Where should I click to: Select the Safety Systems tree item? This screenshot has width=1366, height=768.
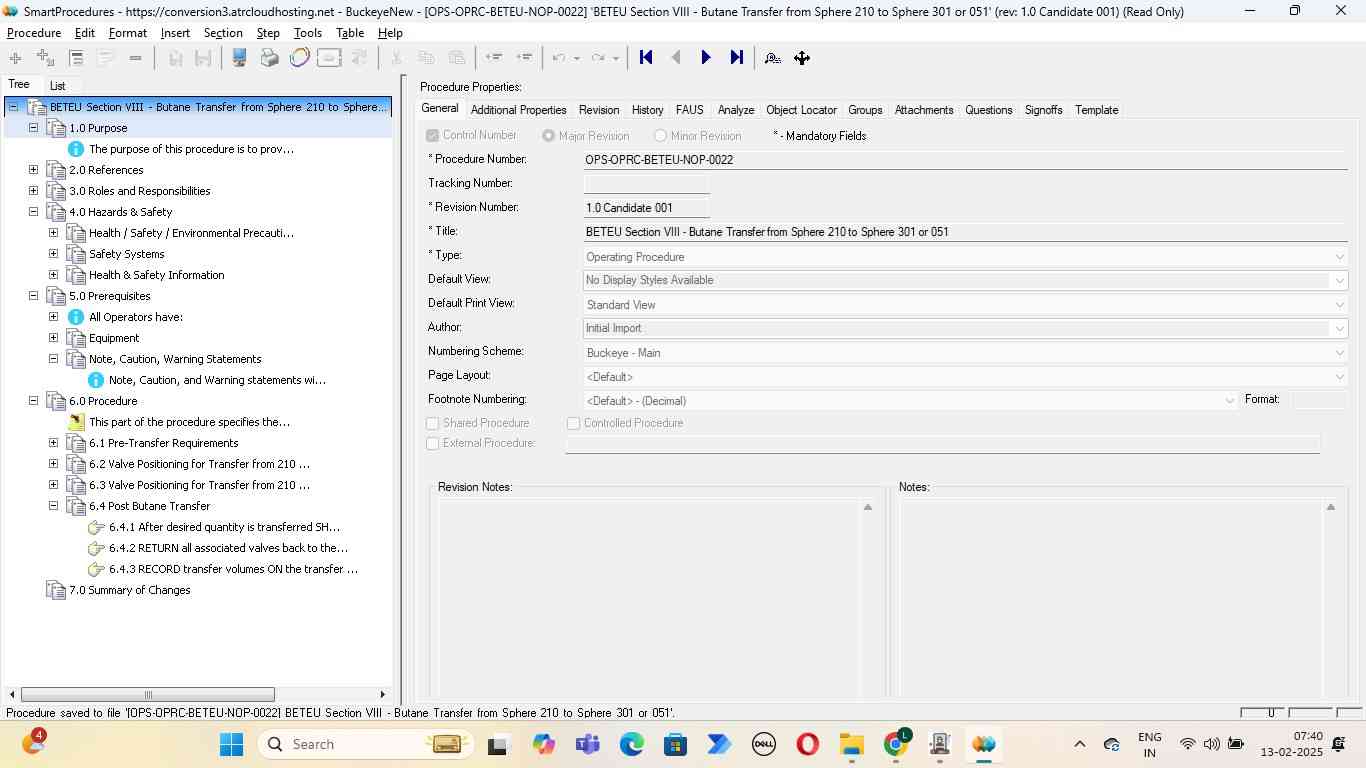click(x=126, y=254)
